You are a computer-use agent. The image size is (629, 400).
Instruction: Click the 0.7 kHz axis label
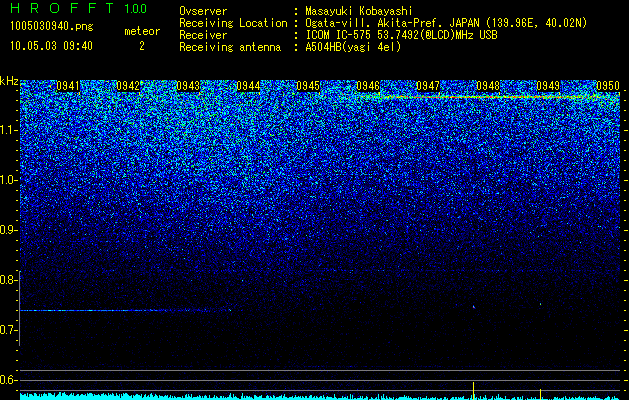(x=8, y=330)
